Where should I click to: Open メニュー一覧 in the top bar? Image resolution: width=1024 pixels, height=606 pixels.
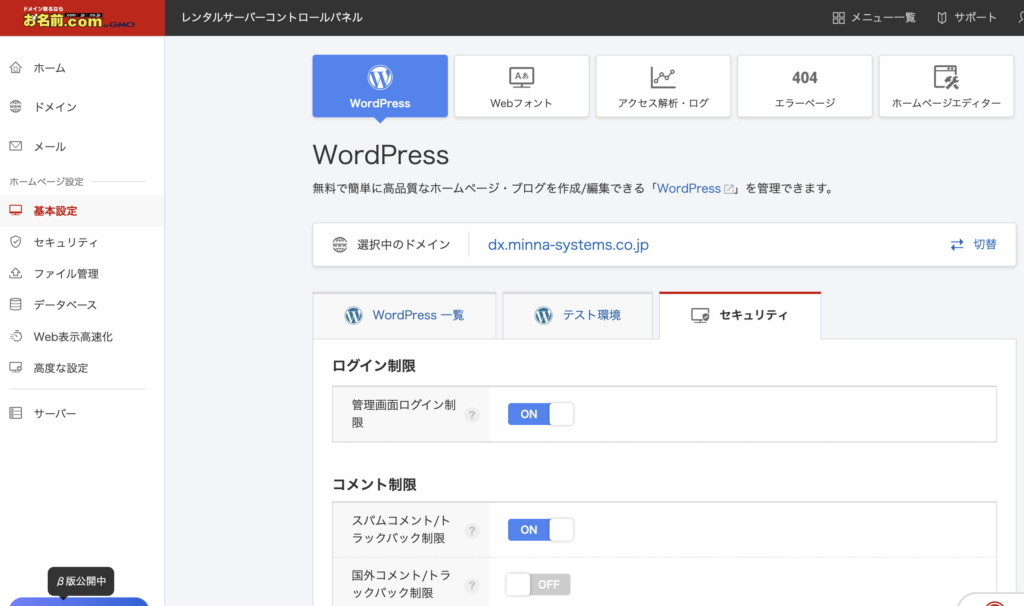[x=874, y=18]
